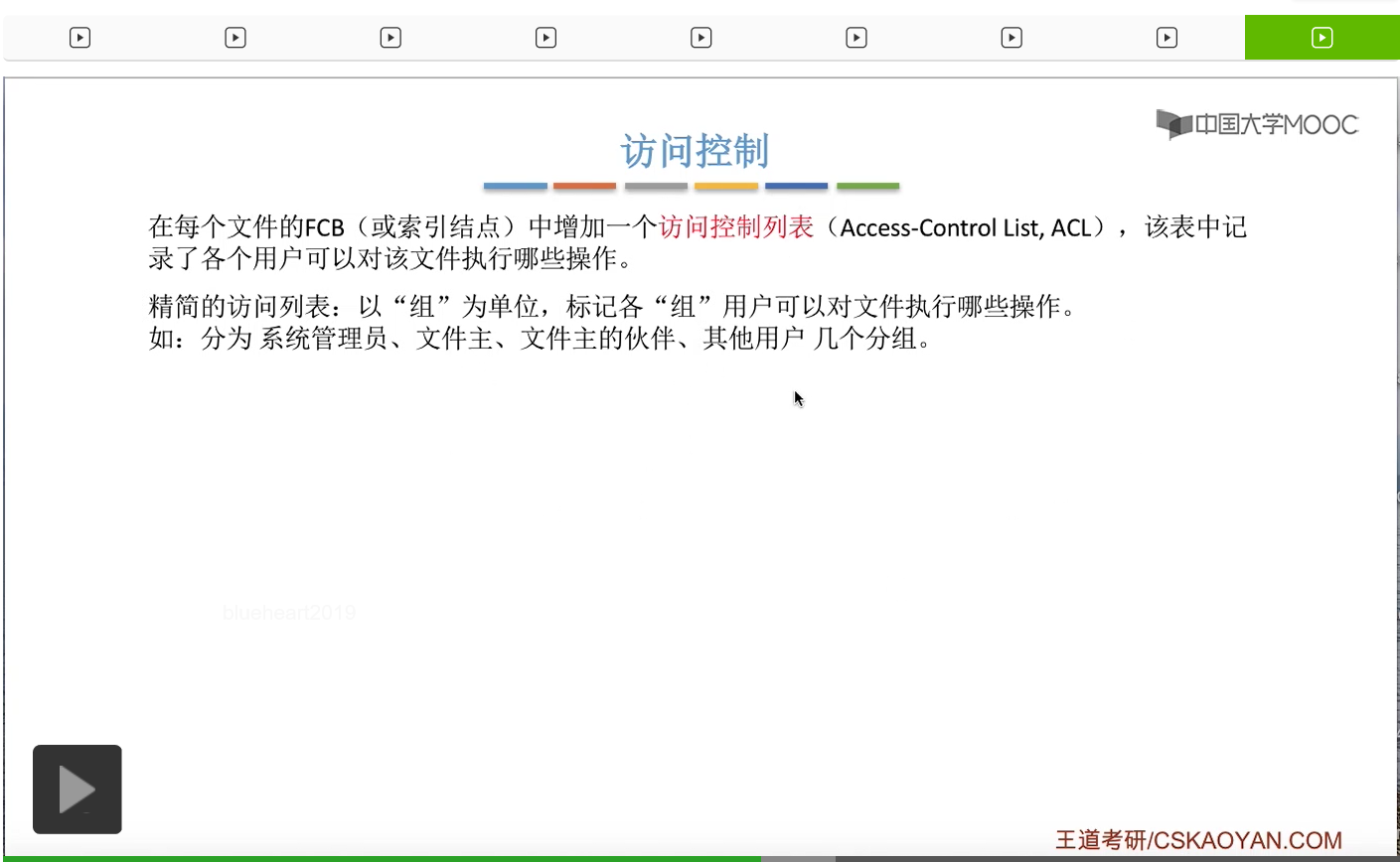Image resolution: width=1400 pixels, height=862 pixels.
Task: Click the slide title 访问控制
Action: point(695,151)
